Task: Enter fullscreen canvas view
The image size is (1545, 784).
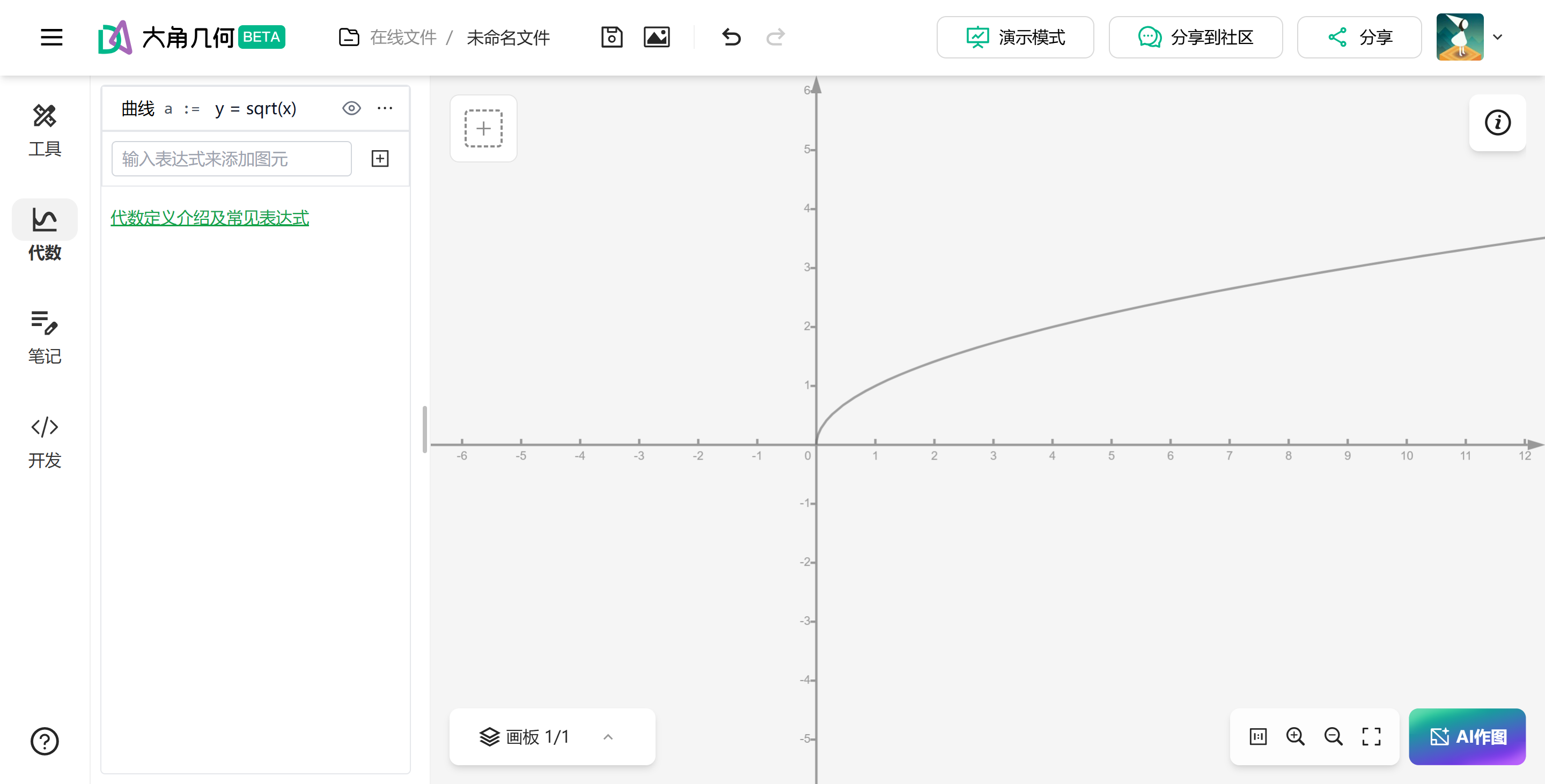Action: point(1371,736)
